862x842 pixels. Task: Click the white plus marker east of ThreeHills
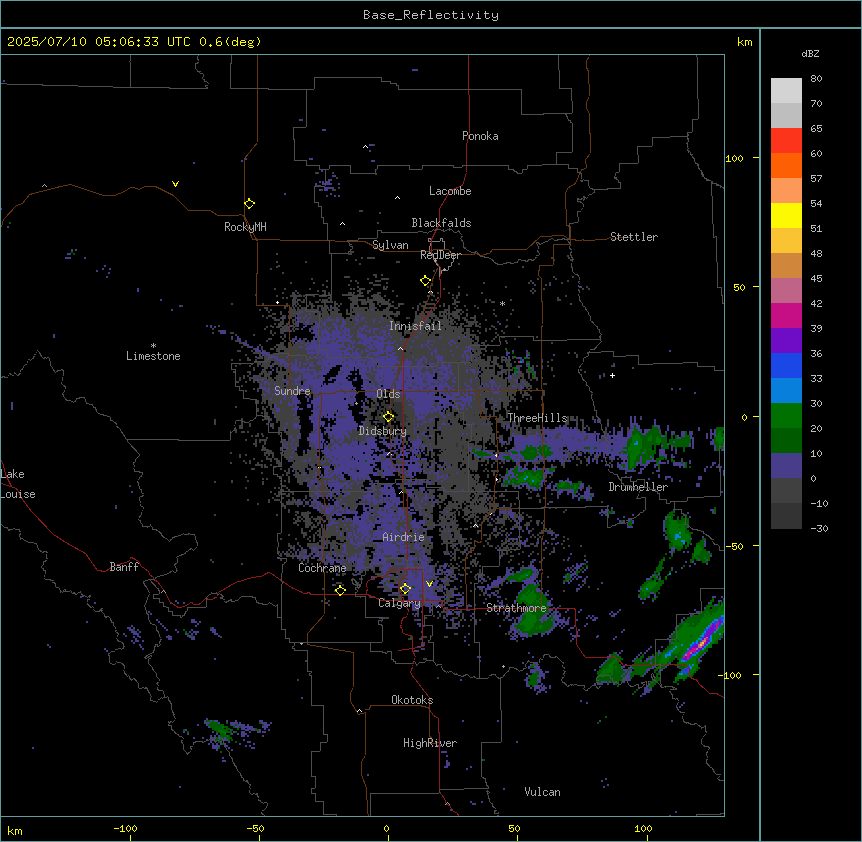[612, 375]
